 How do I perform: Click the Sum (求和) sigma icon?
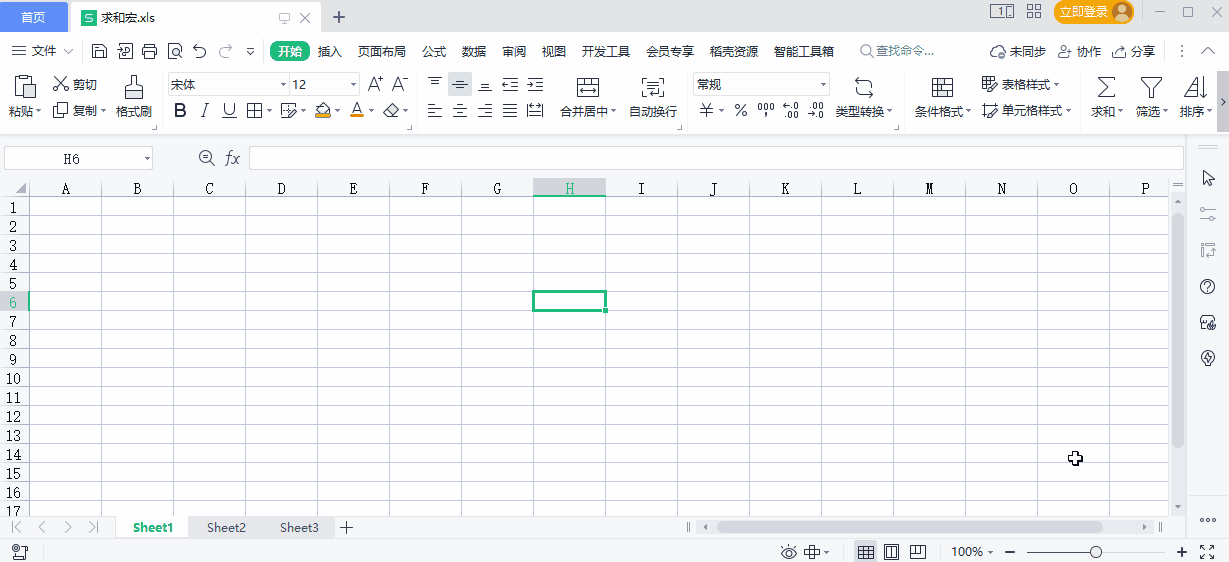tap(1106, 87)
